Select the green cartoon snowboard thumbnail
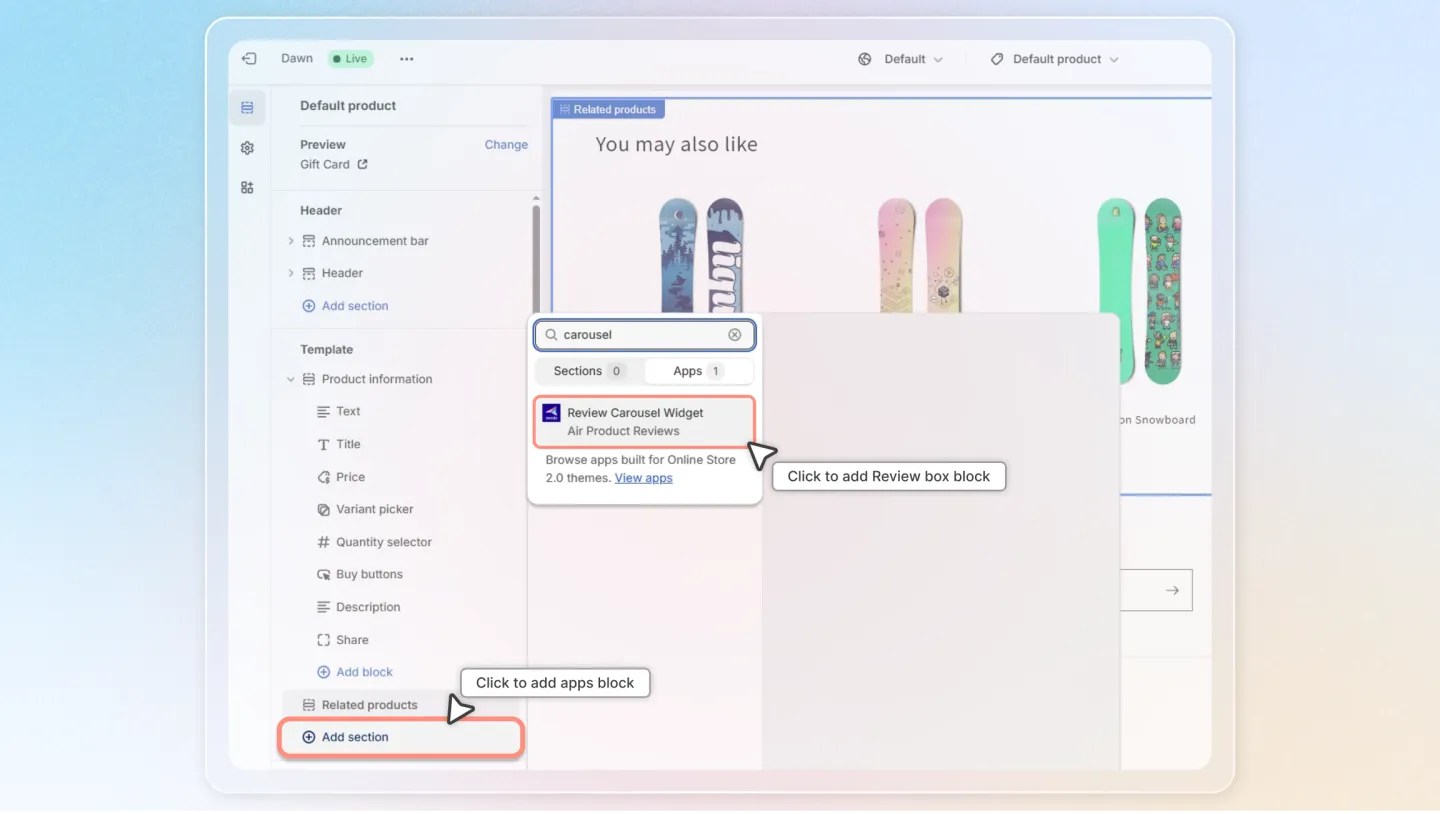The width and height of the screenshot is (1440, 814). tap(1140, 290)
